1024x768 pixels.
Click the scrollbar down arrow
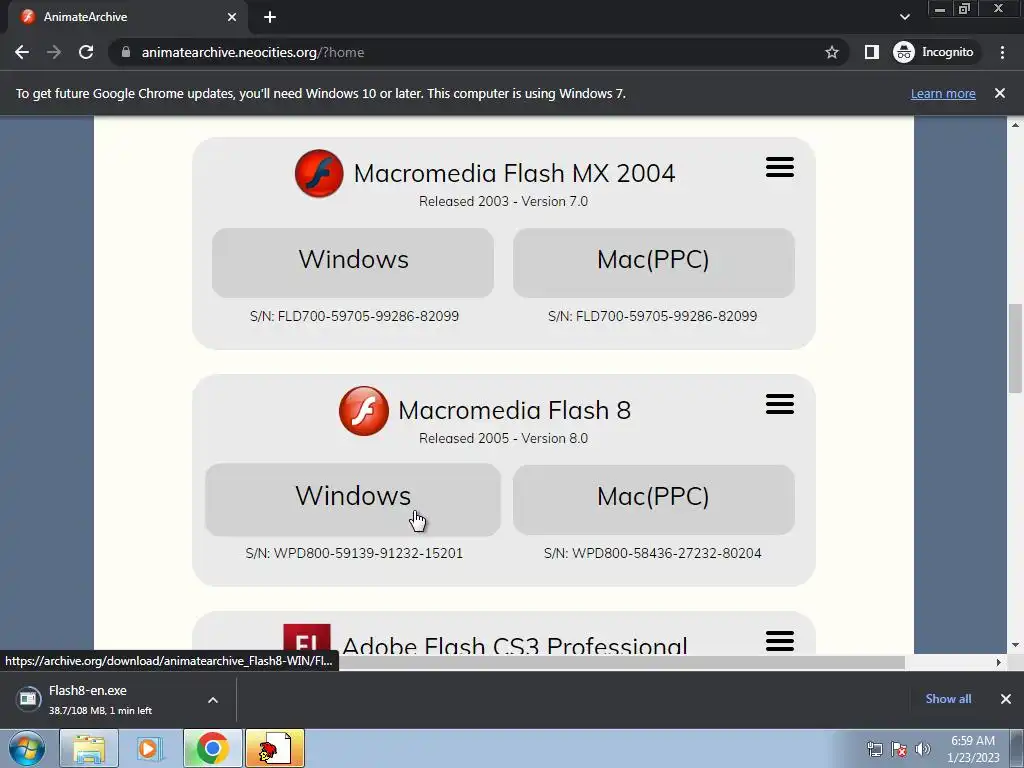pos(1015,645)
